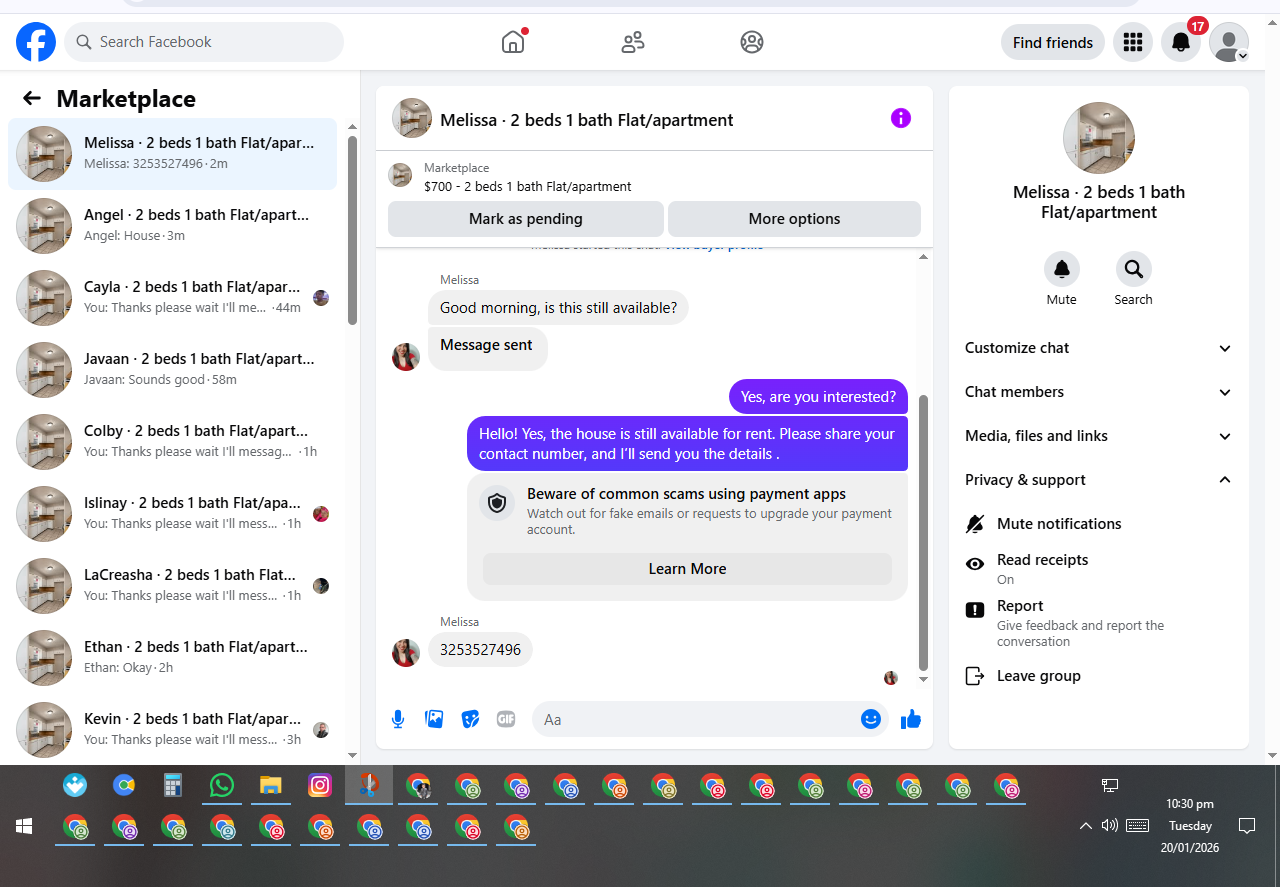The width and height of the screenshot is (1280, 887).
Task: Send a thumbs-up like
Action: [911, 719]
